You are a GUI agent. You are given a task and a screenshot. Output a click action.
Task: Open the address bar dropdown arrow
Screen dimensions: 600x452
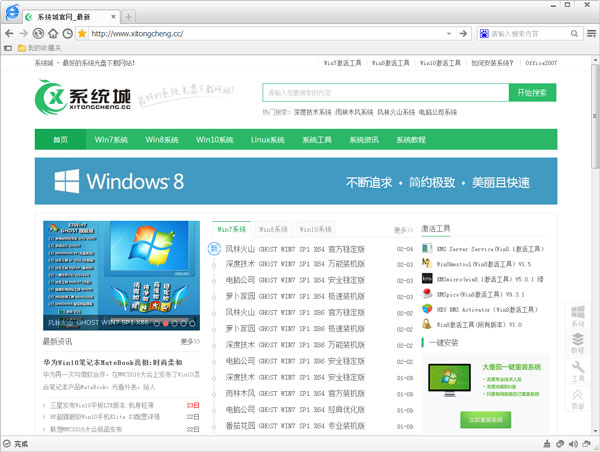tap(449, 34)
